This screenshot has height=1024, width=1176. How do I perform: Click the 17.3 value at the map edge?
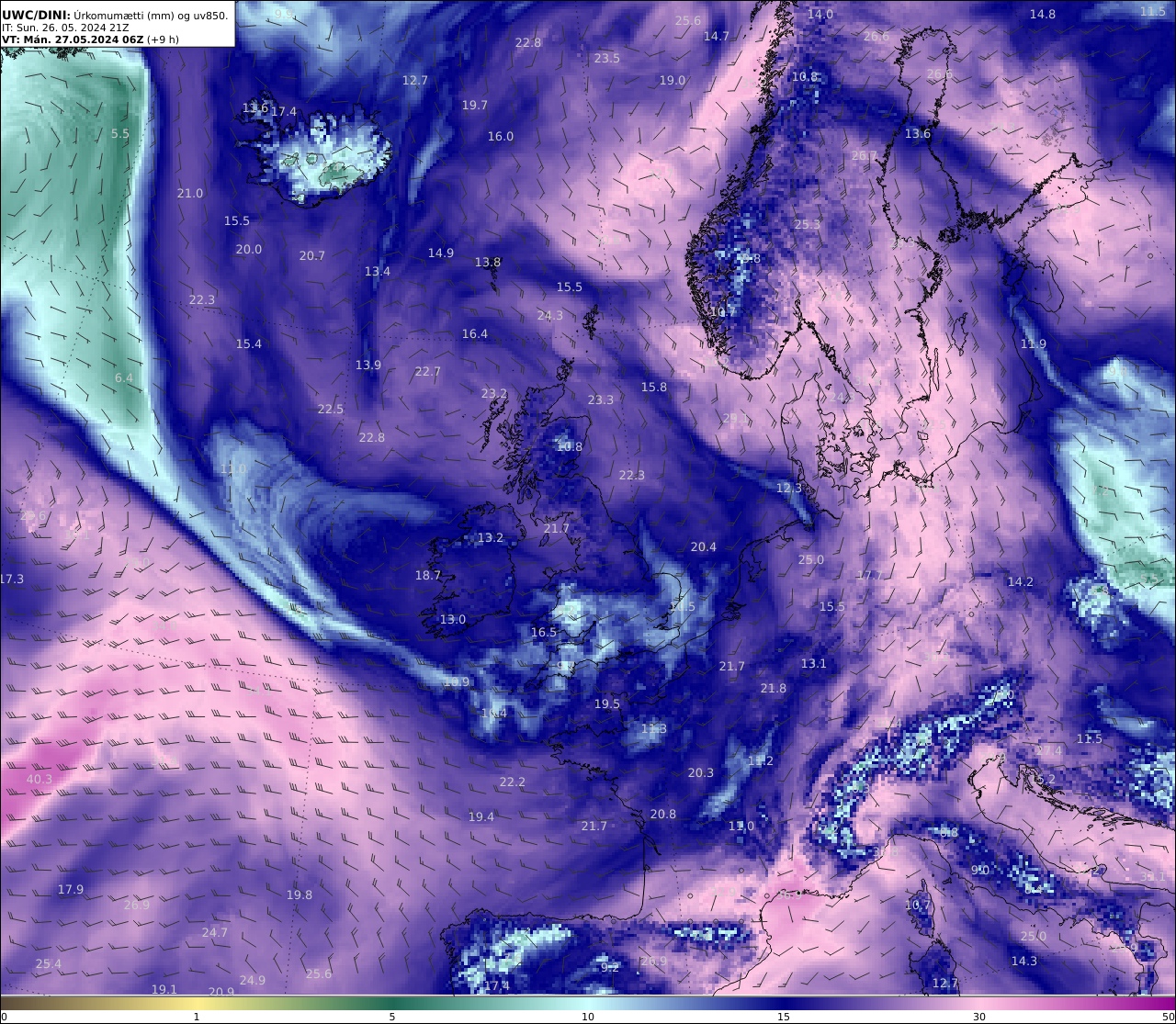(12, 579)
